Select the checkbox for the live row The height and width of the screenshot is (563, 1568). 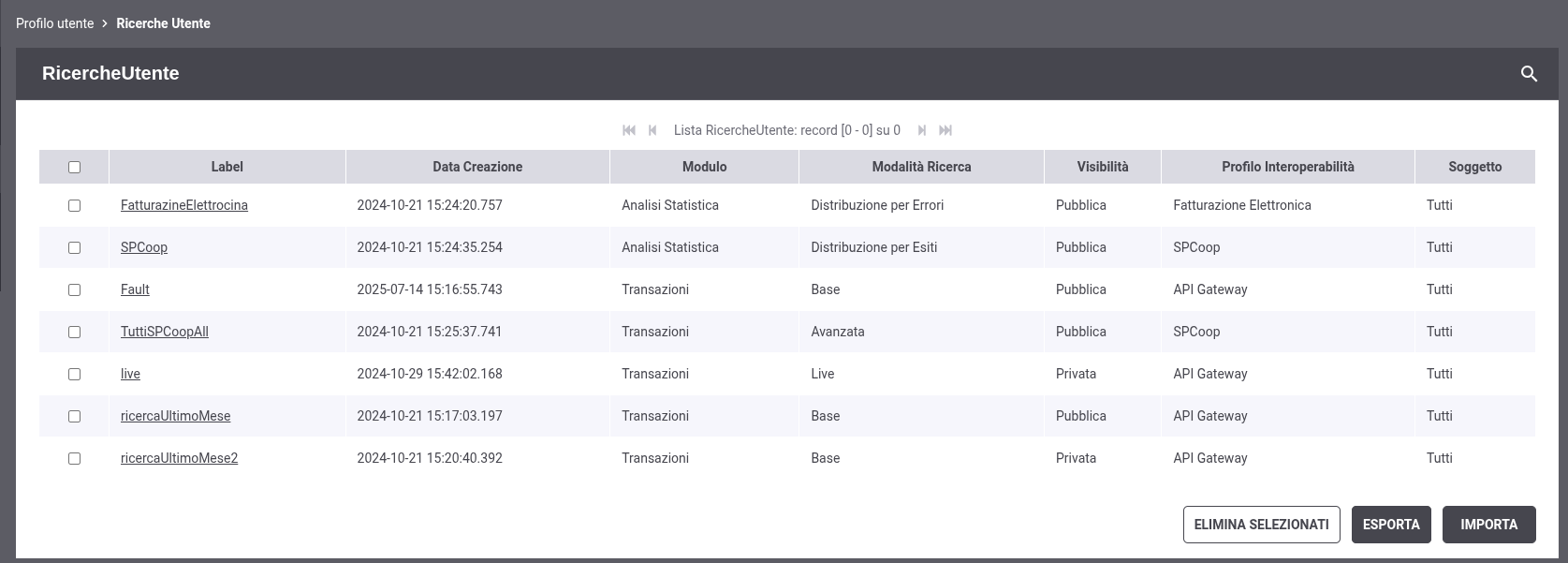(x=74, y=374)
